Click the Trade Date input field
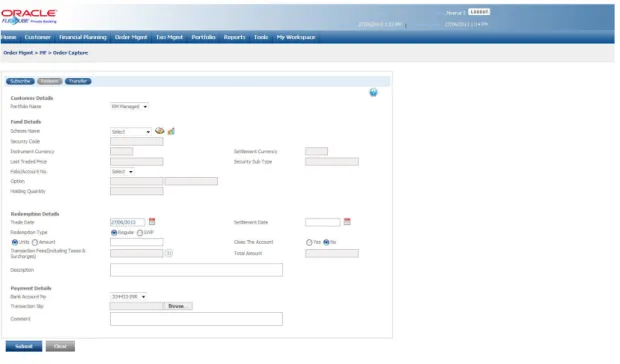Image resolution: width=620 pixels, height=364 pixels. pos(127,222)
